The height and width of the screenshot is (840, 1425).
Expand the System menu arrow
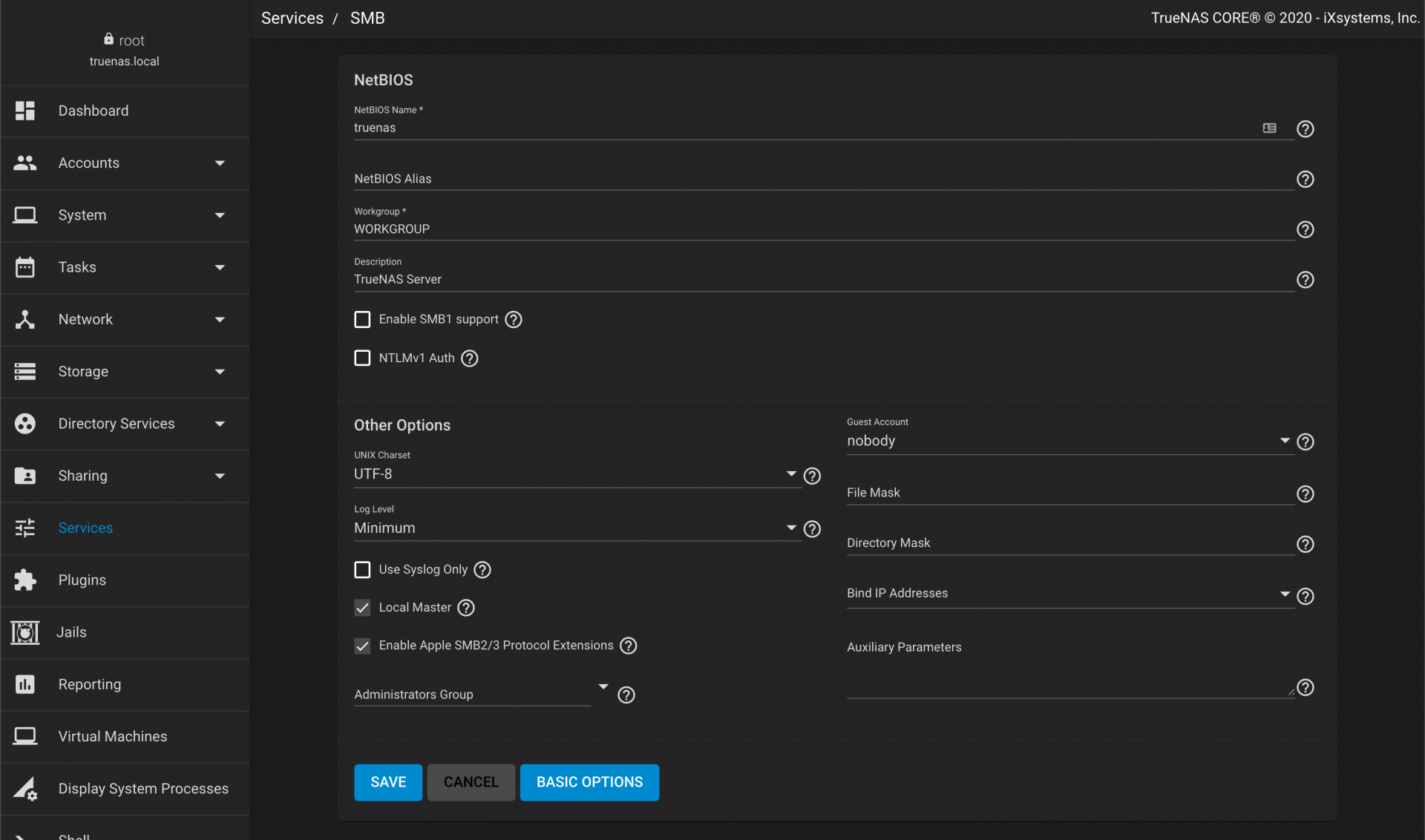pos(220,215)
